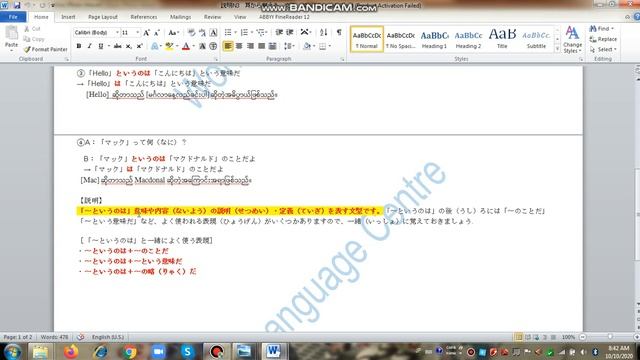
Task: Click Increase Indent icon
Action: (x=290, y=33)
